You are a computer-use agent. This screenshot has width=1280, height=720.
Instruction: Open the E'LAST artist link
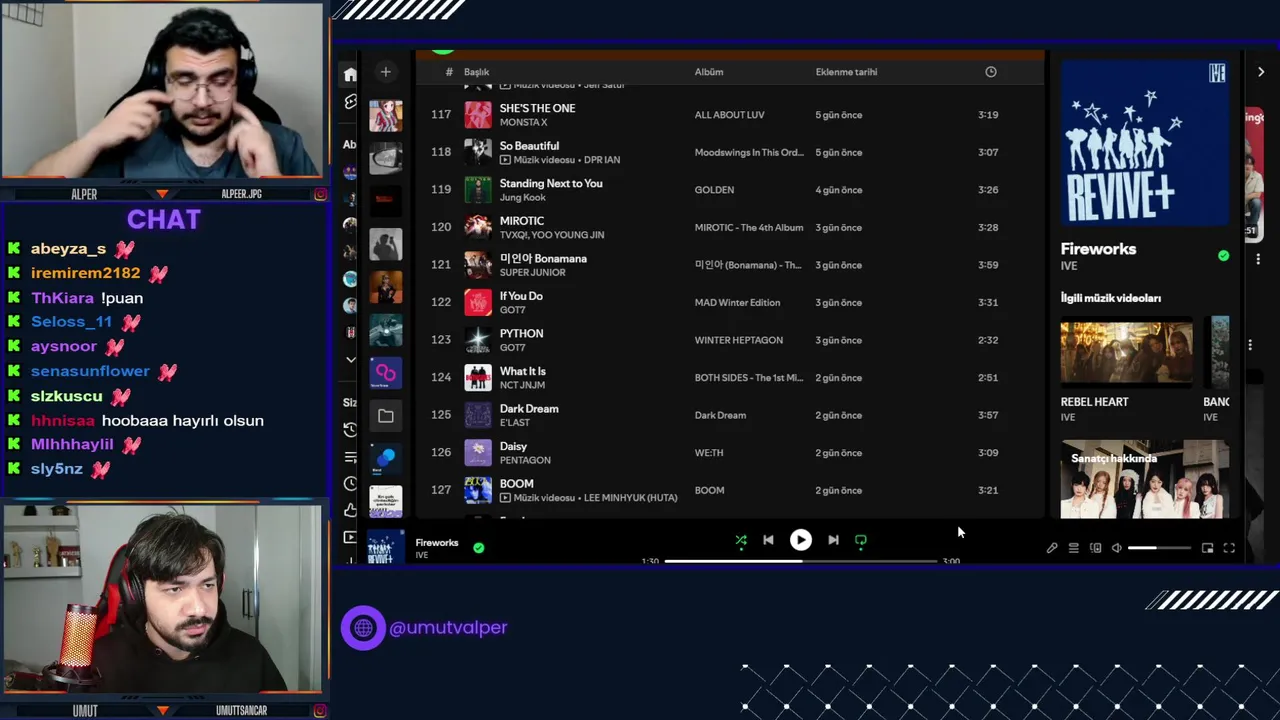pyautogui.click(x=515, y=422)
